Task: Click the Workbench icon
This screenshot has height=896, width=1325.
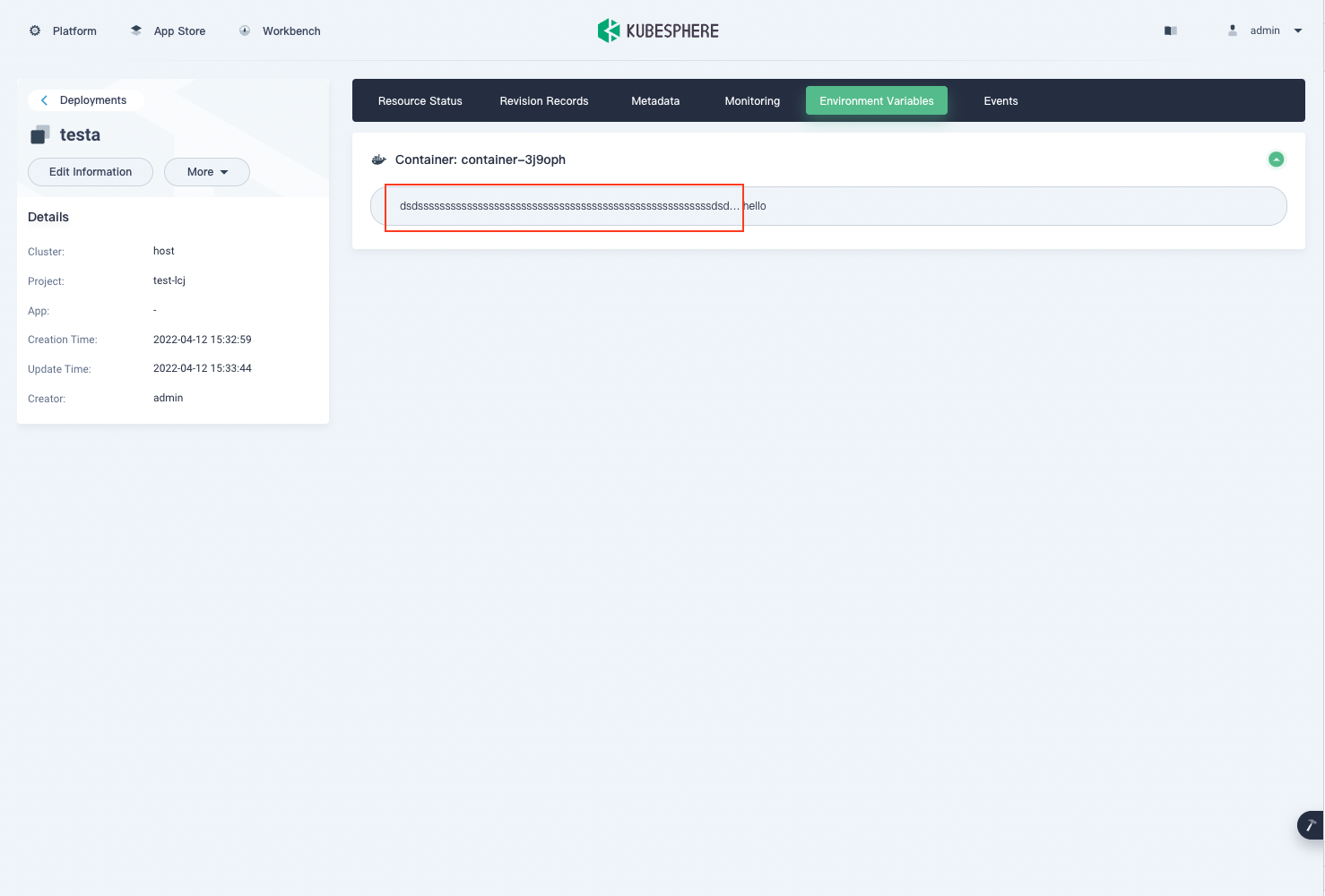Action: (x=244, y=30)
